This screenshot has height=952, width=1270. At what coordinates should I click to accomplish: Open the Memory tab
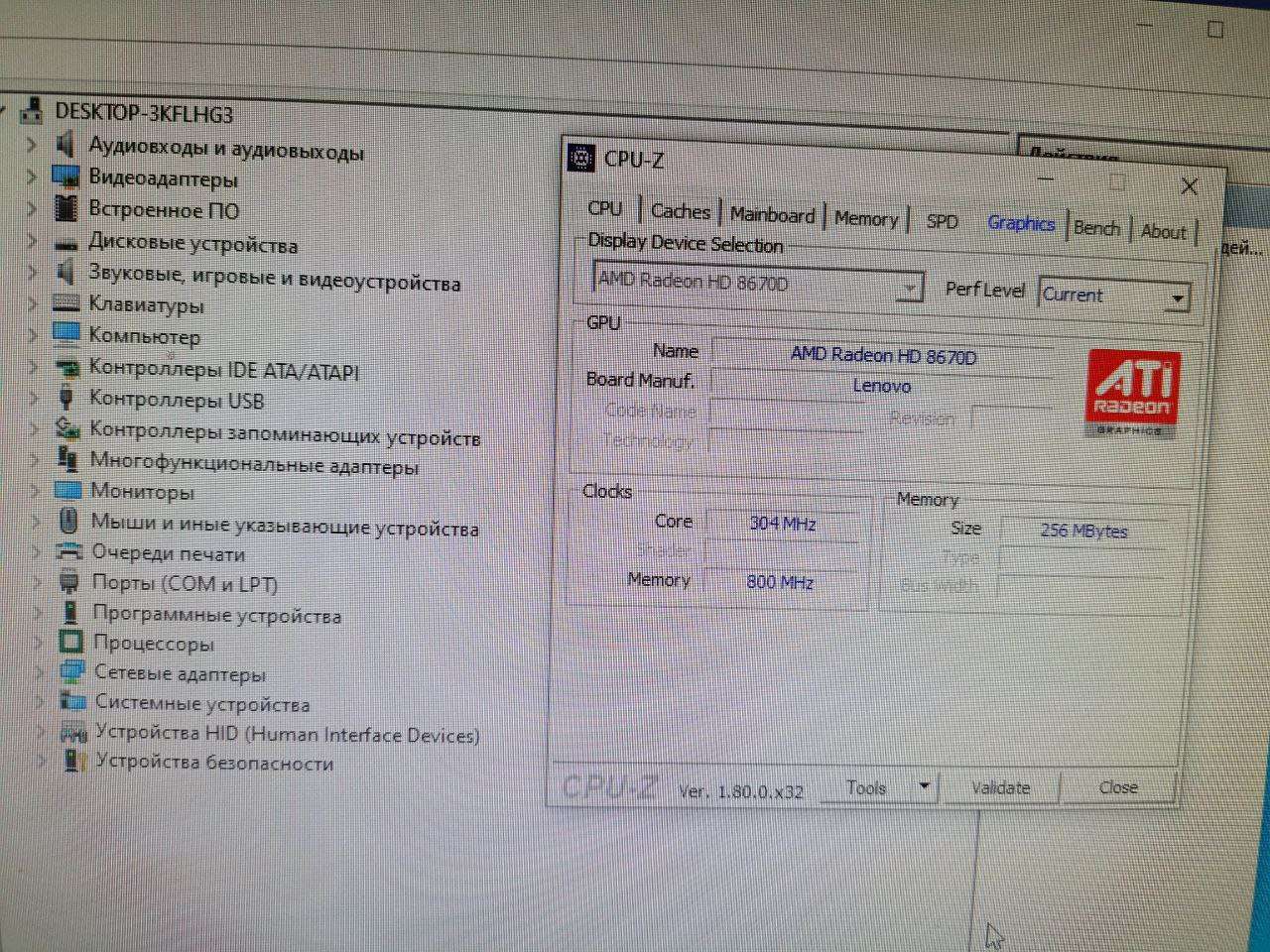click(866, 219)
